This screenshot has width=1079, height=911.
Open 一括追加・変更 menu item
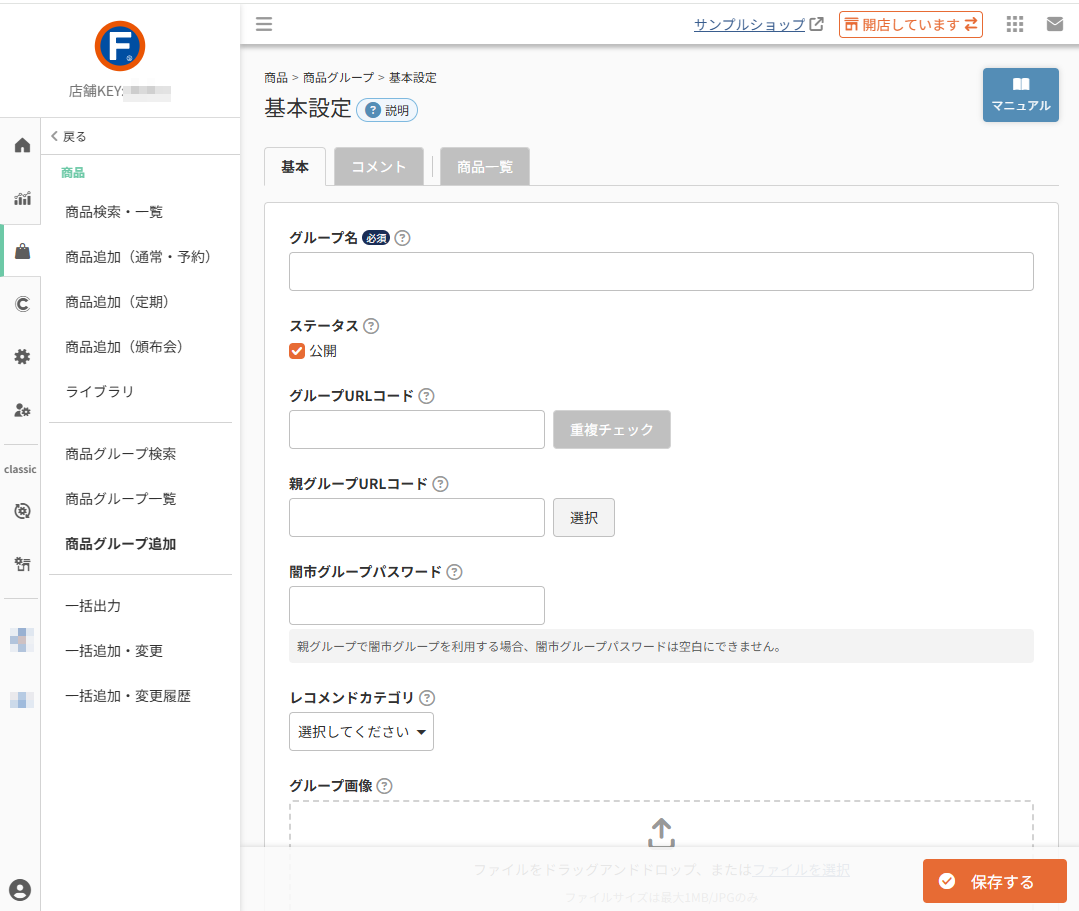114,651
